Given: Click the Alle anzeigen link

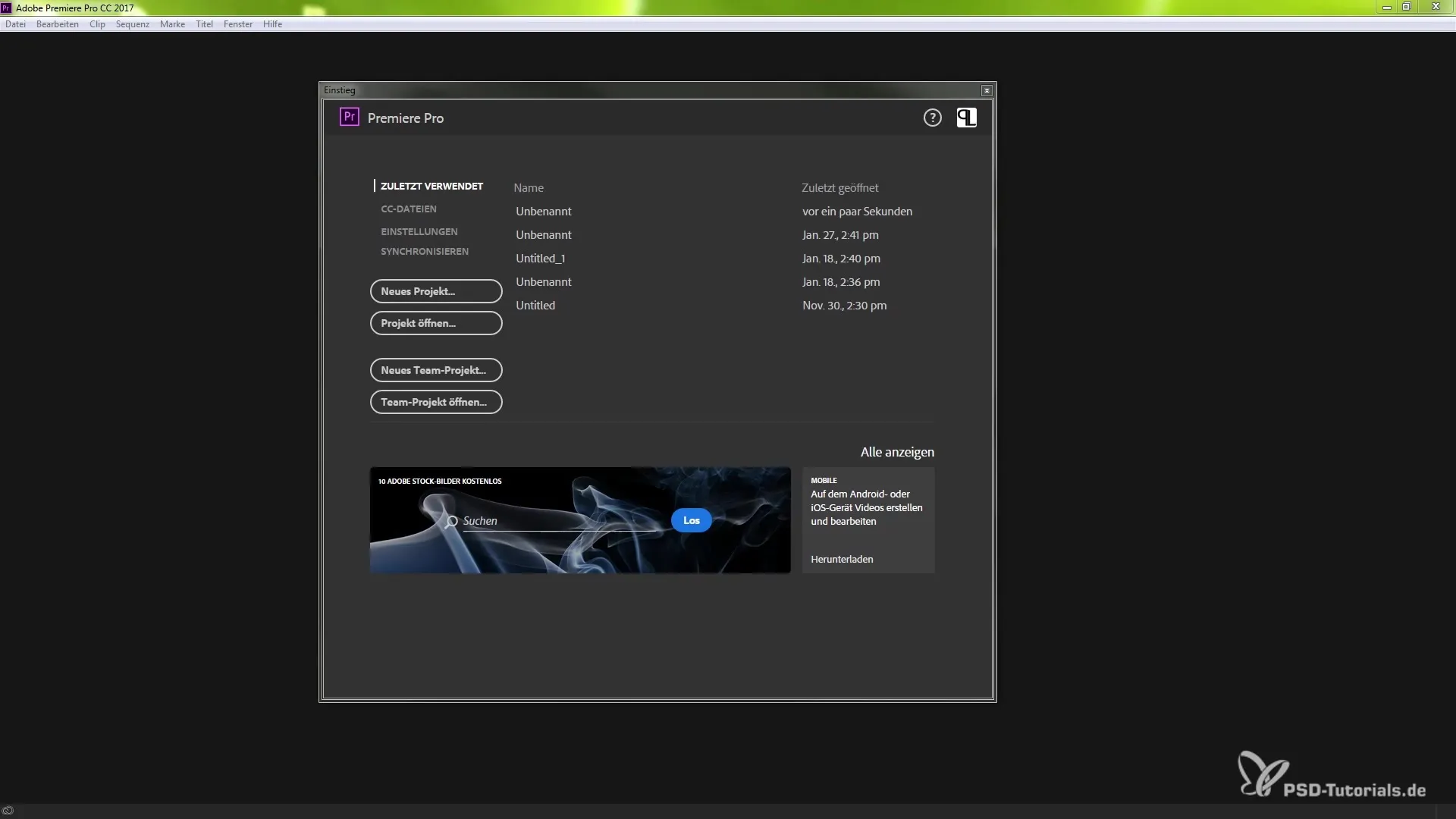Looking at the screenshot, I should click(x=897, y=452).
